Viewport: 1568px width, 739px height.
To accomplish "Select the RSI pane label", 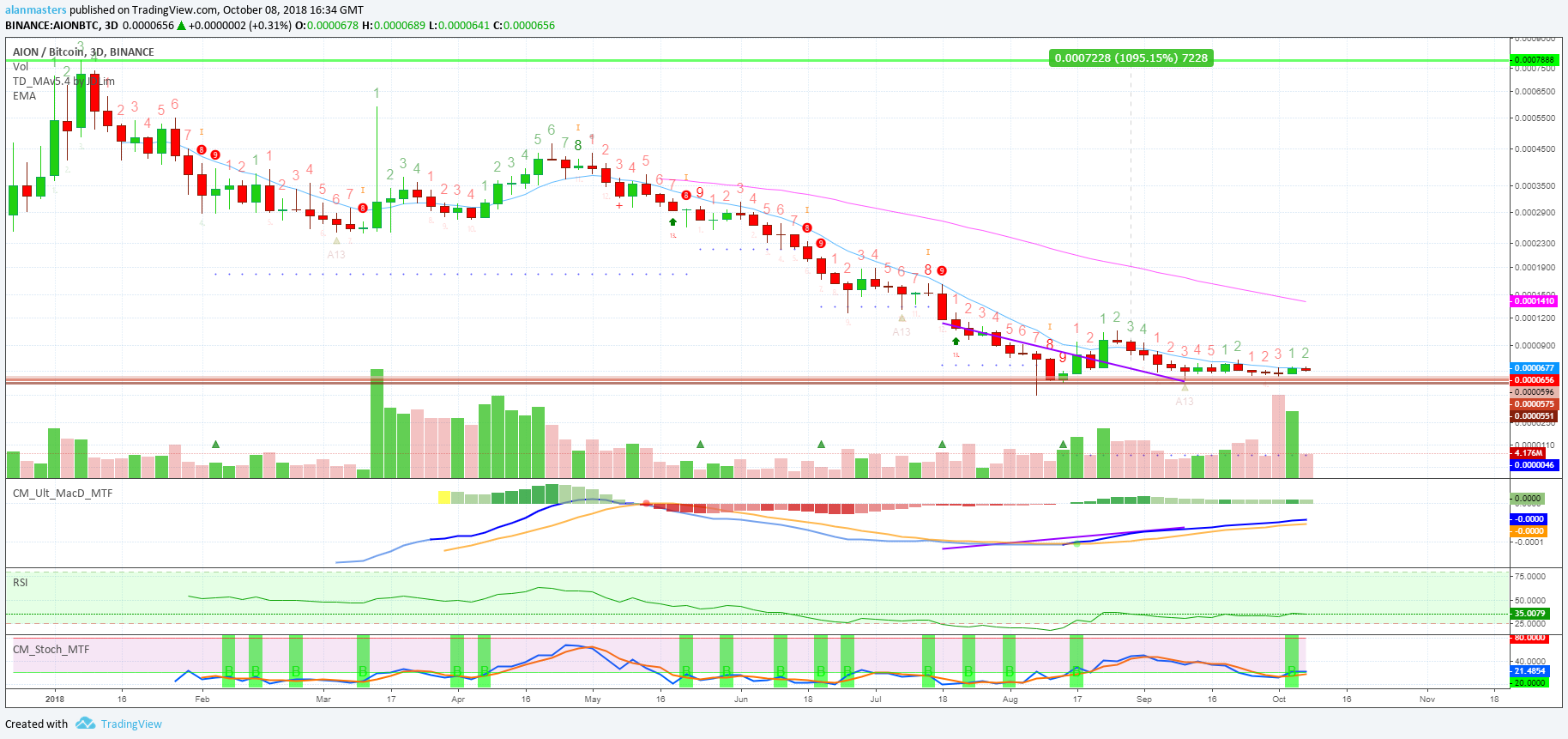I will [x=21, y=582].
